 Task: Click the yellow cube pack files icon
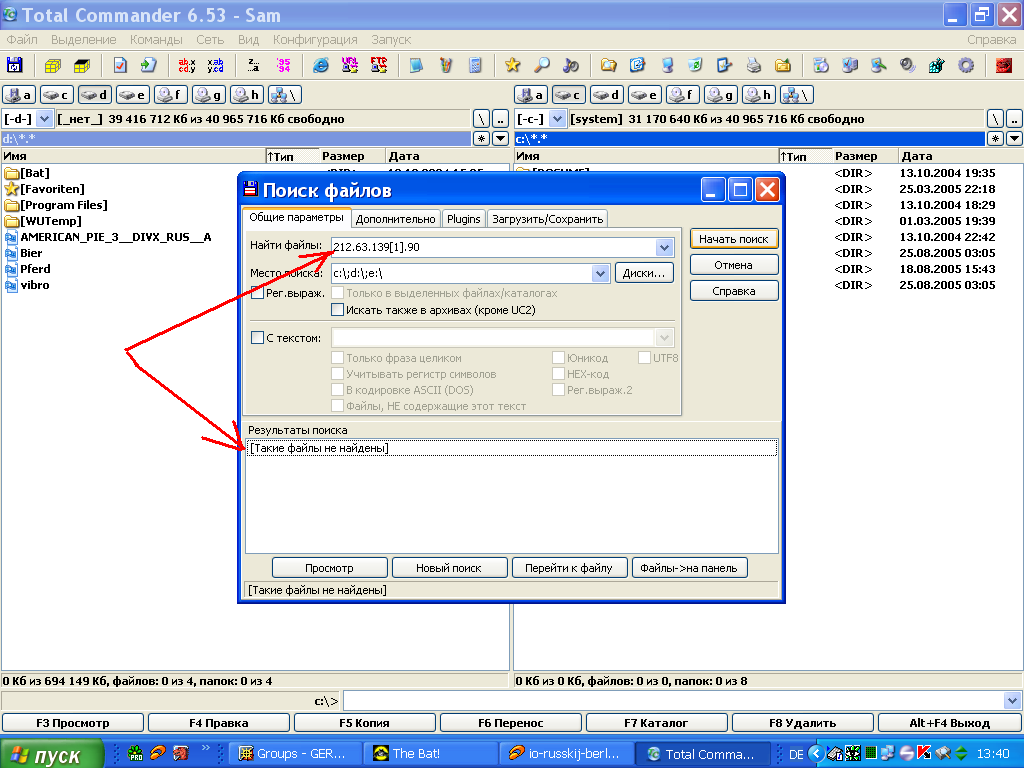click(53, 65)
